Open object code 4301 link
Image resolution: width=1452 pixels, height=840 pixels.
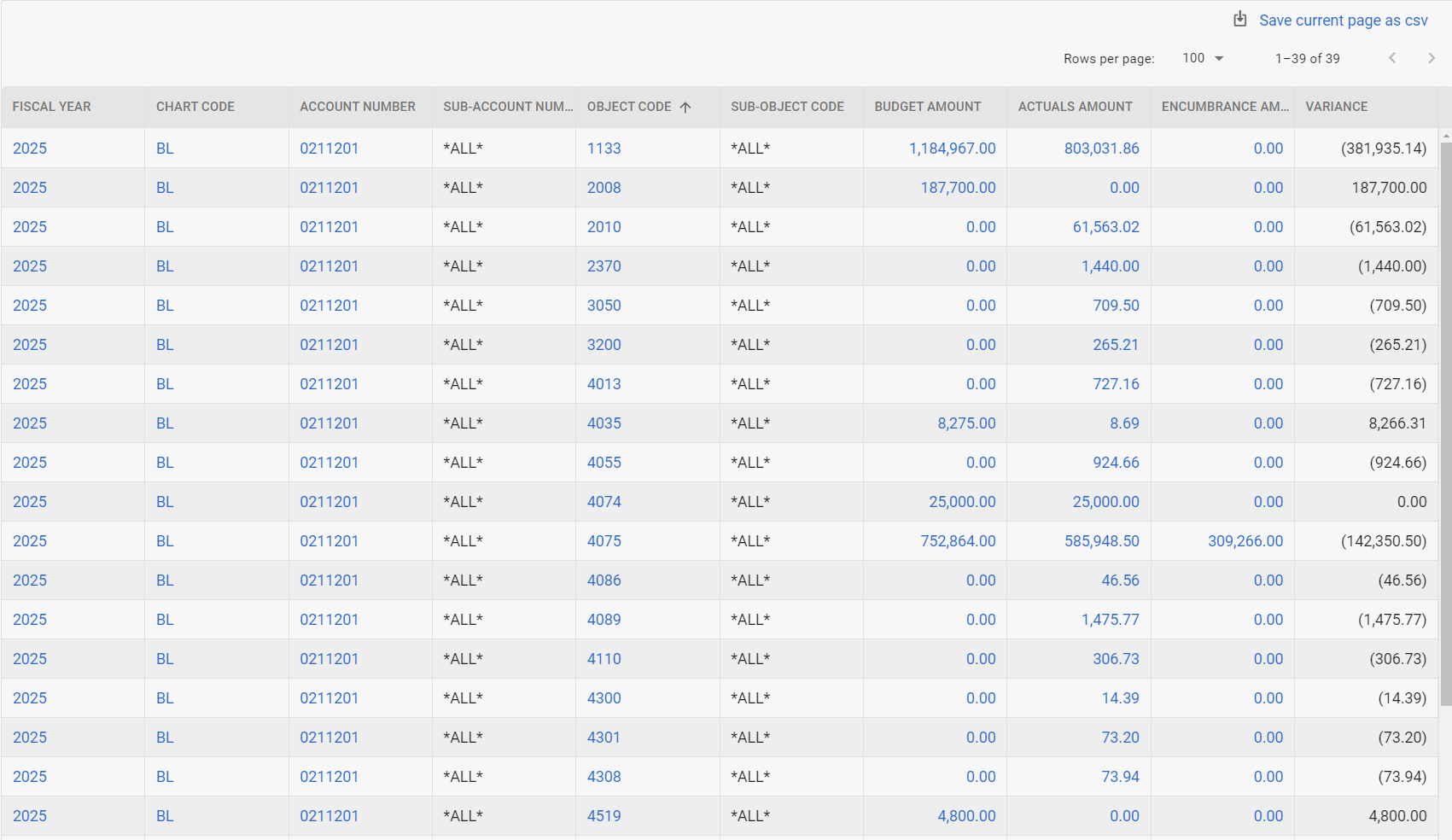(x=604, y=738)
